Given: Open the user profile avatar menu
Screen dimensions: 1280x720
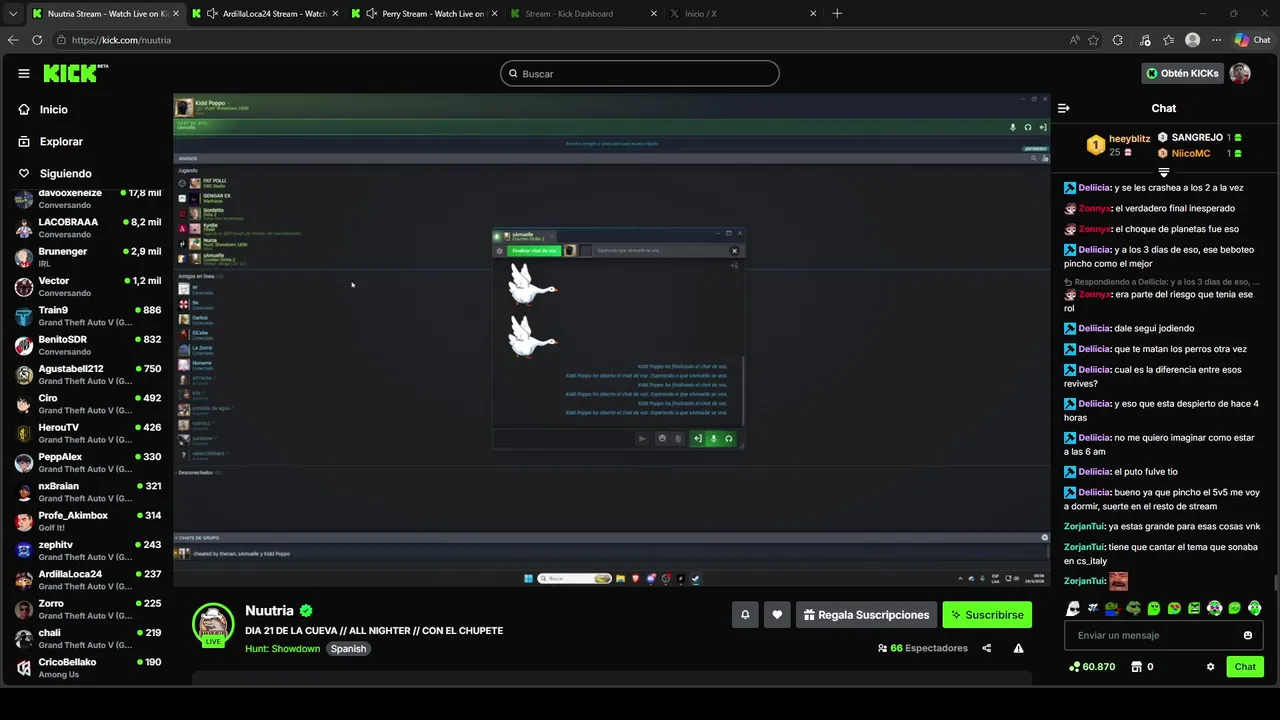Looking at the screenshot, I should point(1240,73).
